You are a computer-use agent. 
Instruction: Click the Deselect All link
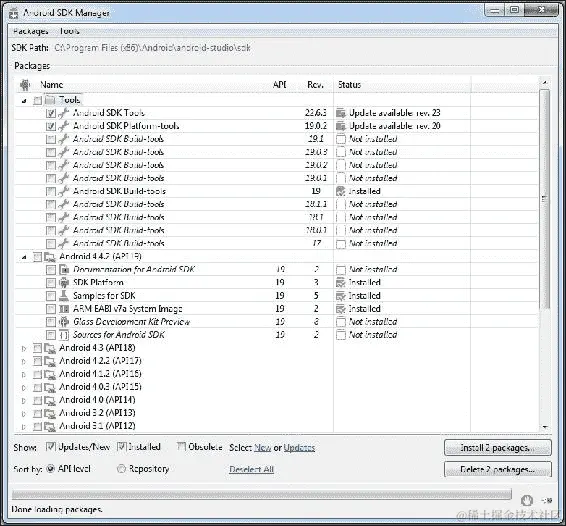pyautogui.click(x=252, y=469)
